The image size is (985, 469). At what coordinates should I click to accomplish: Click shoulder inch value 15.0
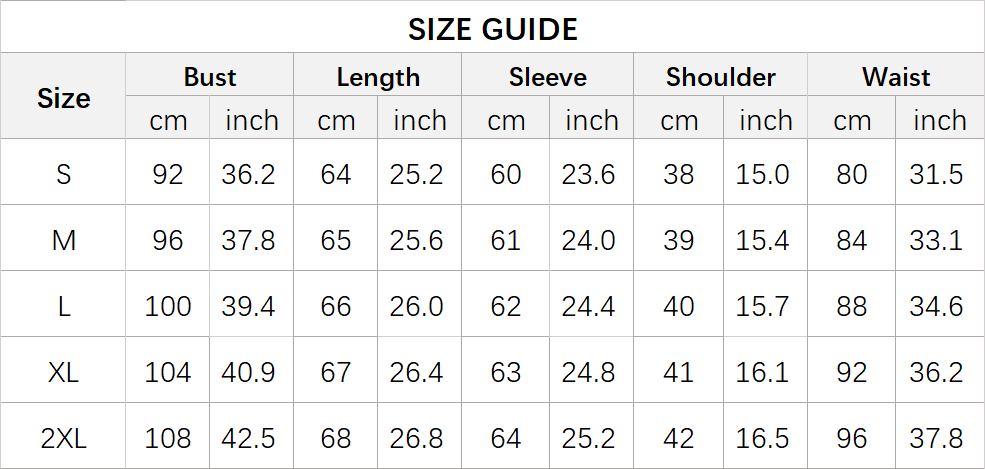click(762, 174)
